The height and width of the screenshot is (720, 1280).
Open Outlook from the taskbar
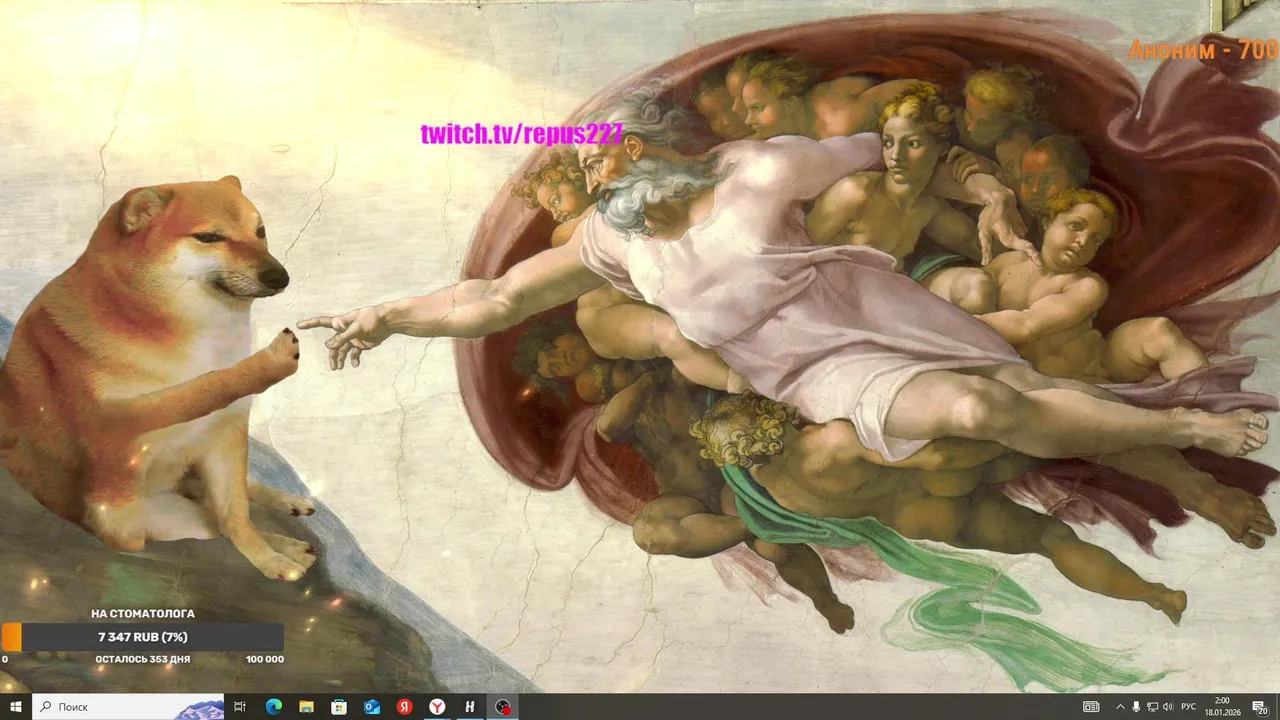(372, 707)
